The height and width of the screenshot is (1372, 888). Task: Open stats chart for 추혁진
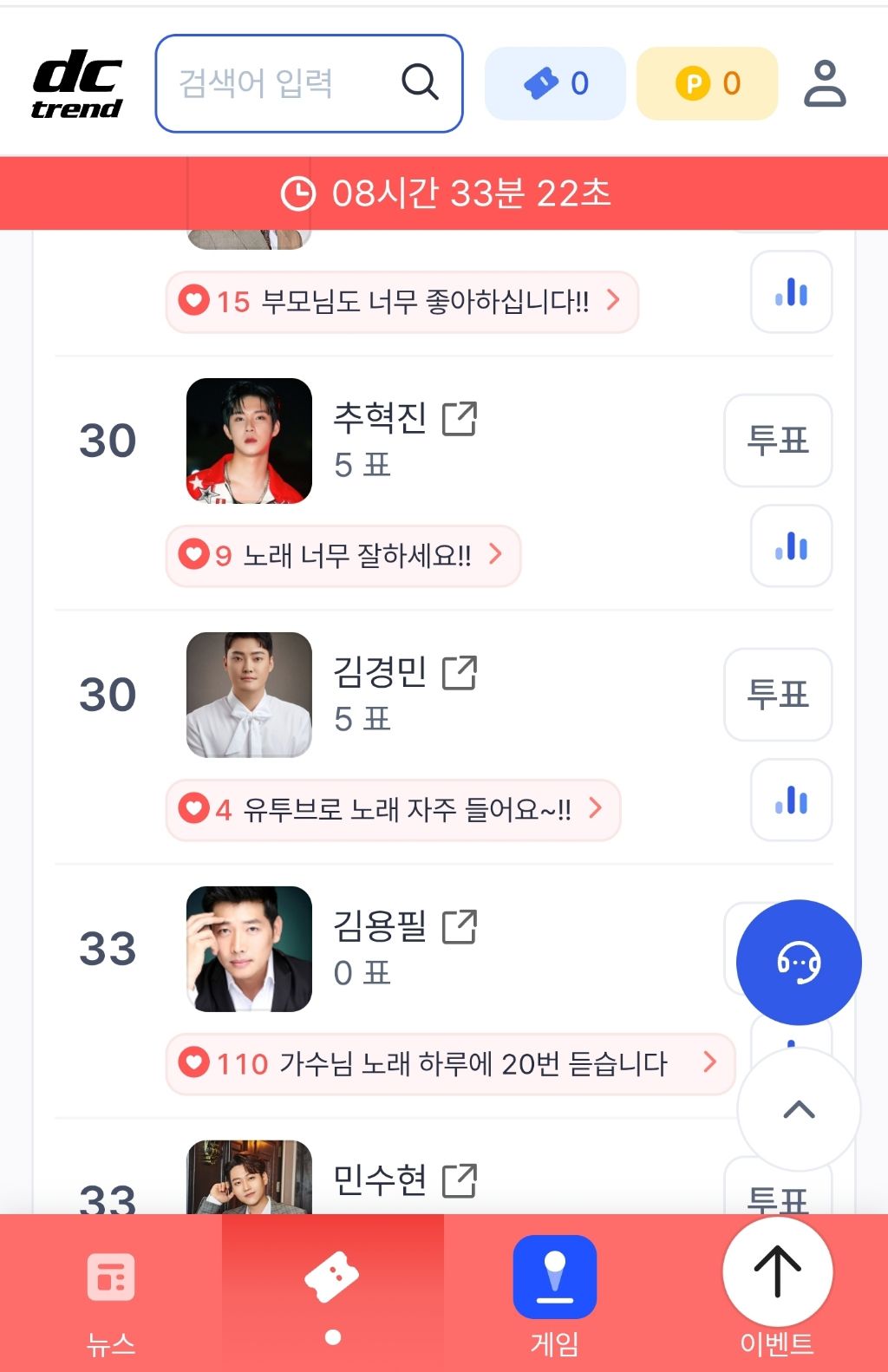(x=791, y=546)
